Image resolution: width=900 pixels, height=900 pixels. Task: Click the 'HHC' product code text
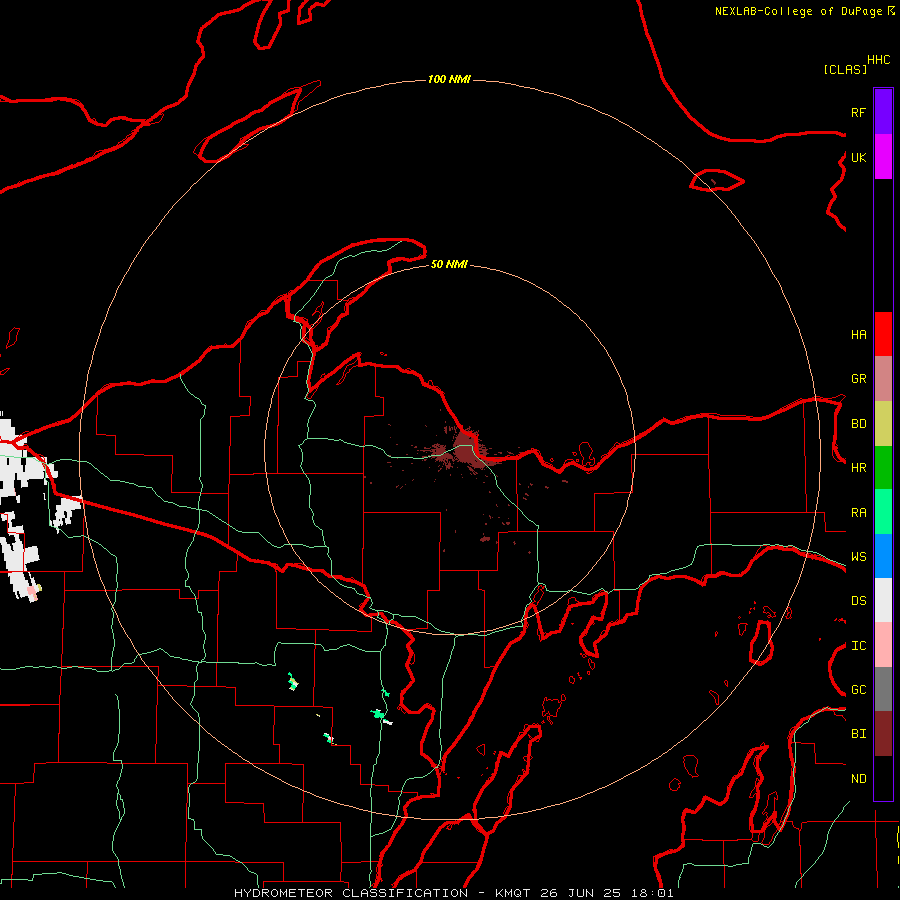pyautogui.click(x=878, y=60)
